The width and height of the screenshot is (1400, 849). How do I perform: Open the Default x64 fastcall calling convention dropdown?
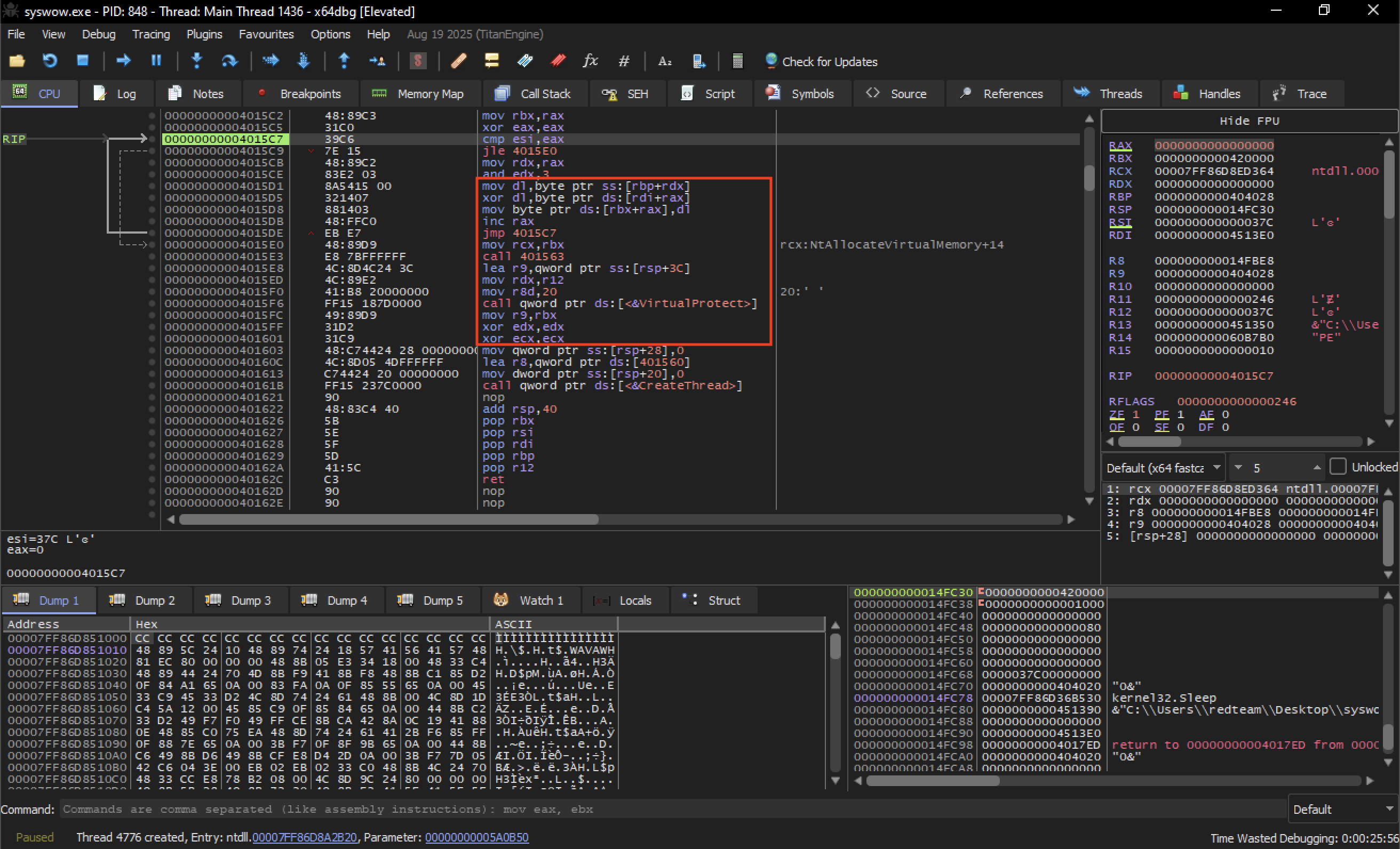1163,468
